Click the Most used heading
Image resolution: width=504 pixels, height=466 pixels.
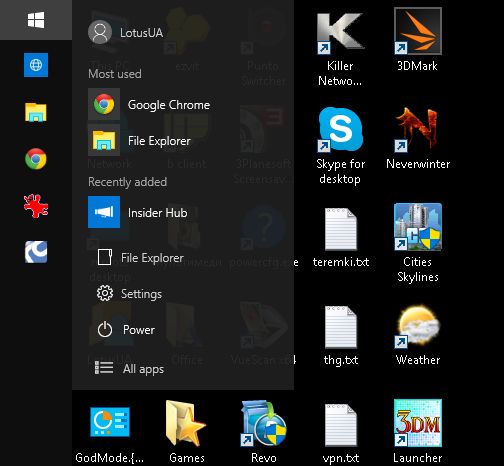pos(115,74)
